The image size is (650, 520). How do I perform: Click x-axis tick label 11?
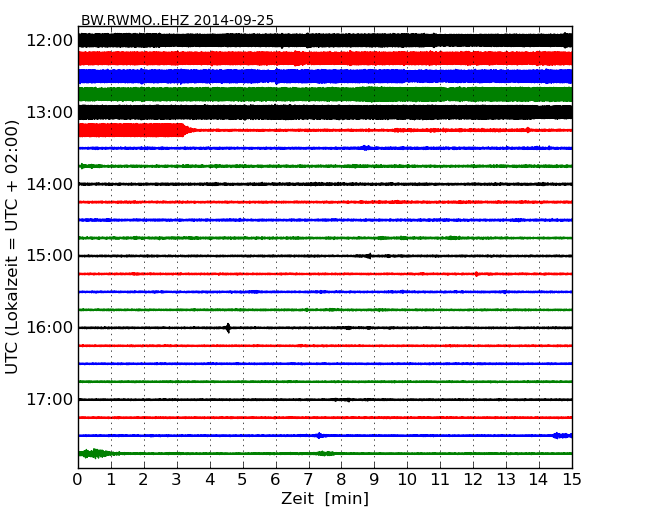[440, 480]
